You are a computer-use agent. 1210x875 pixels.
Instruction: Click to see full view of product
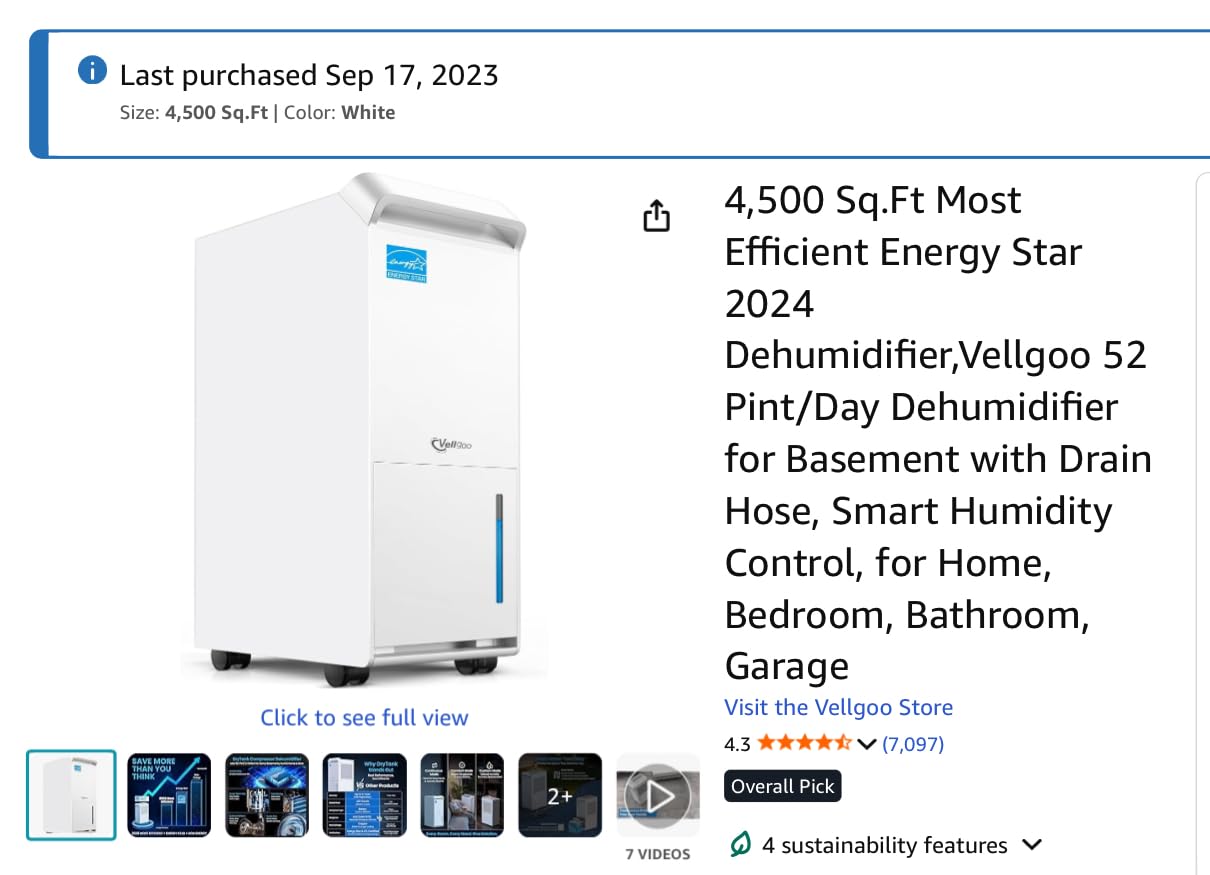[x=364, y=717]
